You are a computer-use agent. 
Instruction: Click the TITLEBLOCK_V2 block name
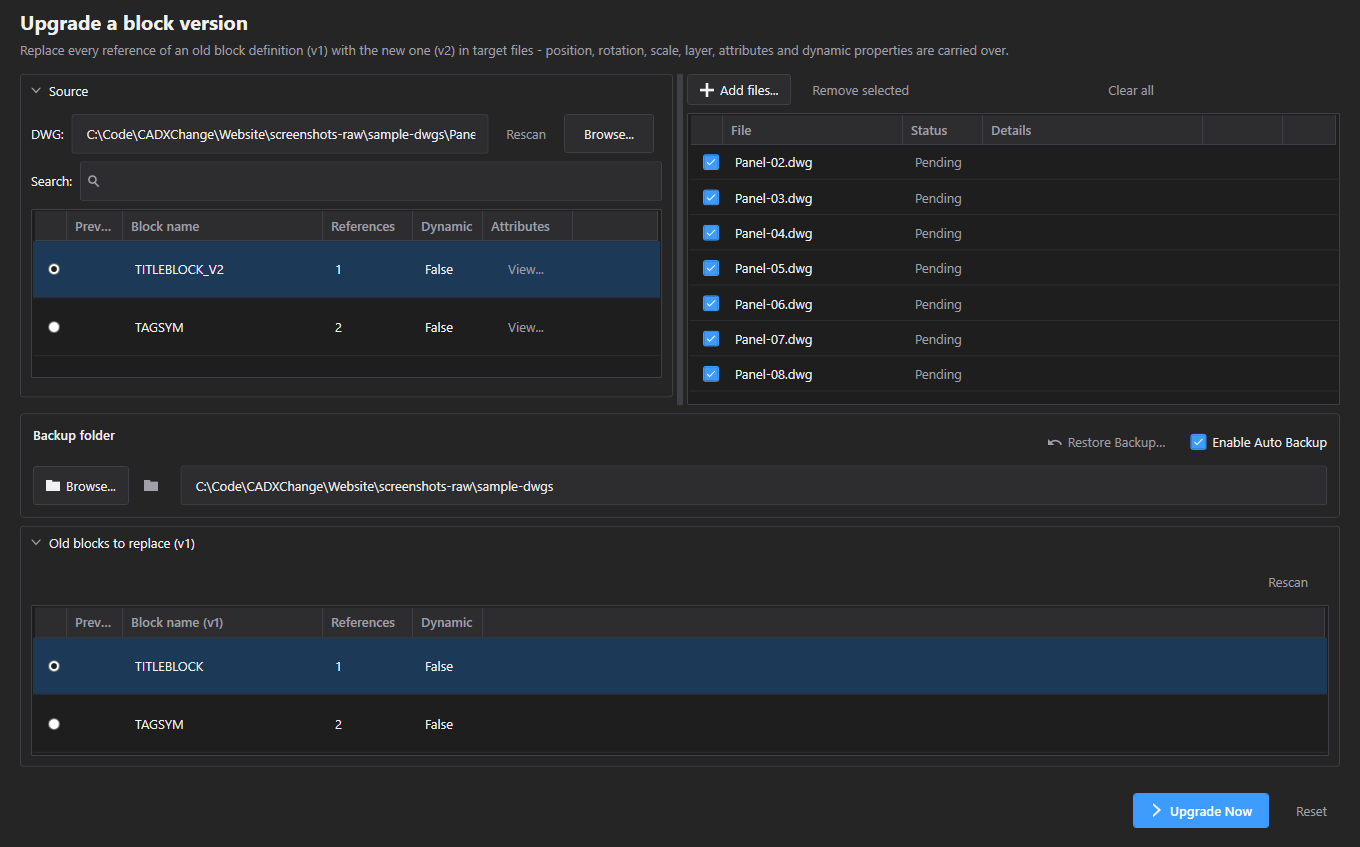[179, 269]
